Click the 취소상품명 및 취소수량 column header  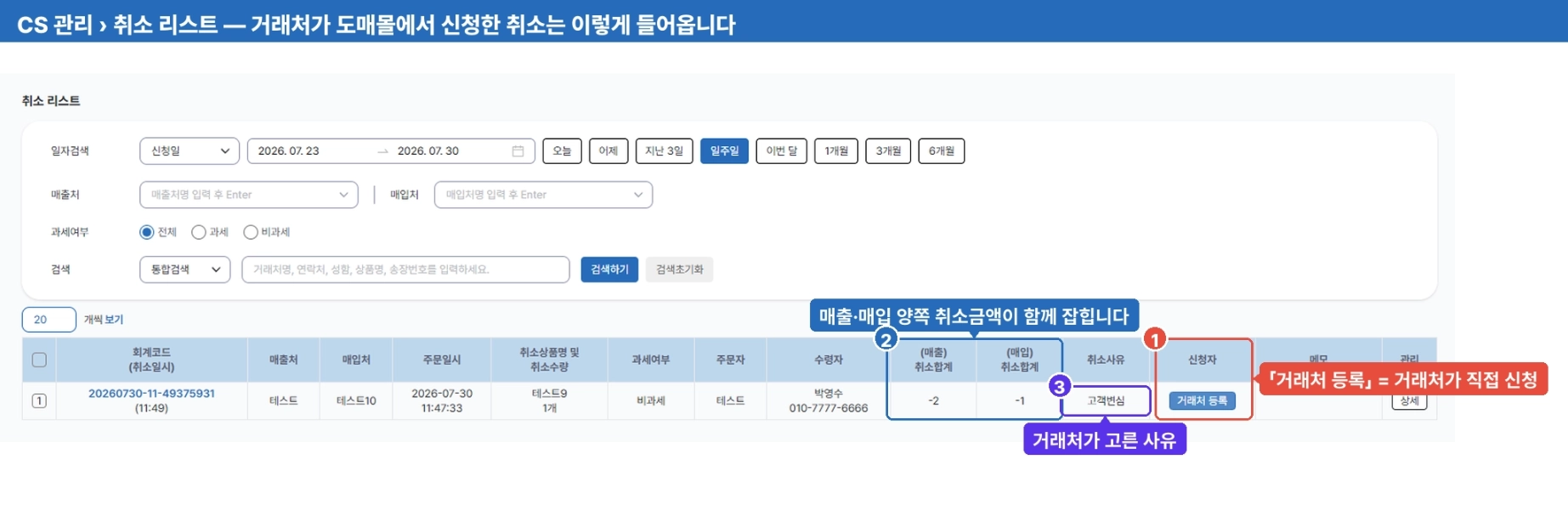(x=549, y=360)
